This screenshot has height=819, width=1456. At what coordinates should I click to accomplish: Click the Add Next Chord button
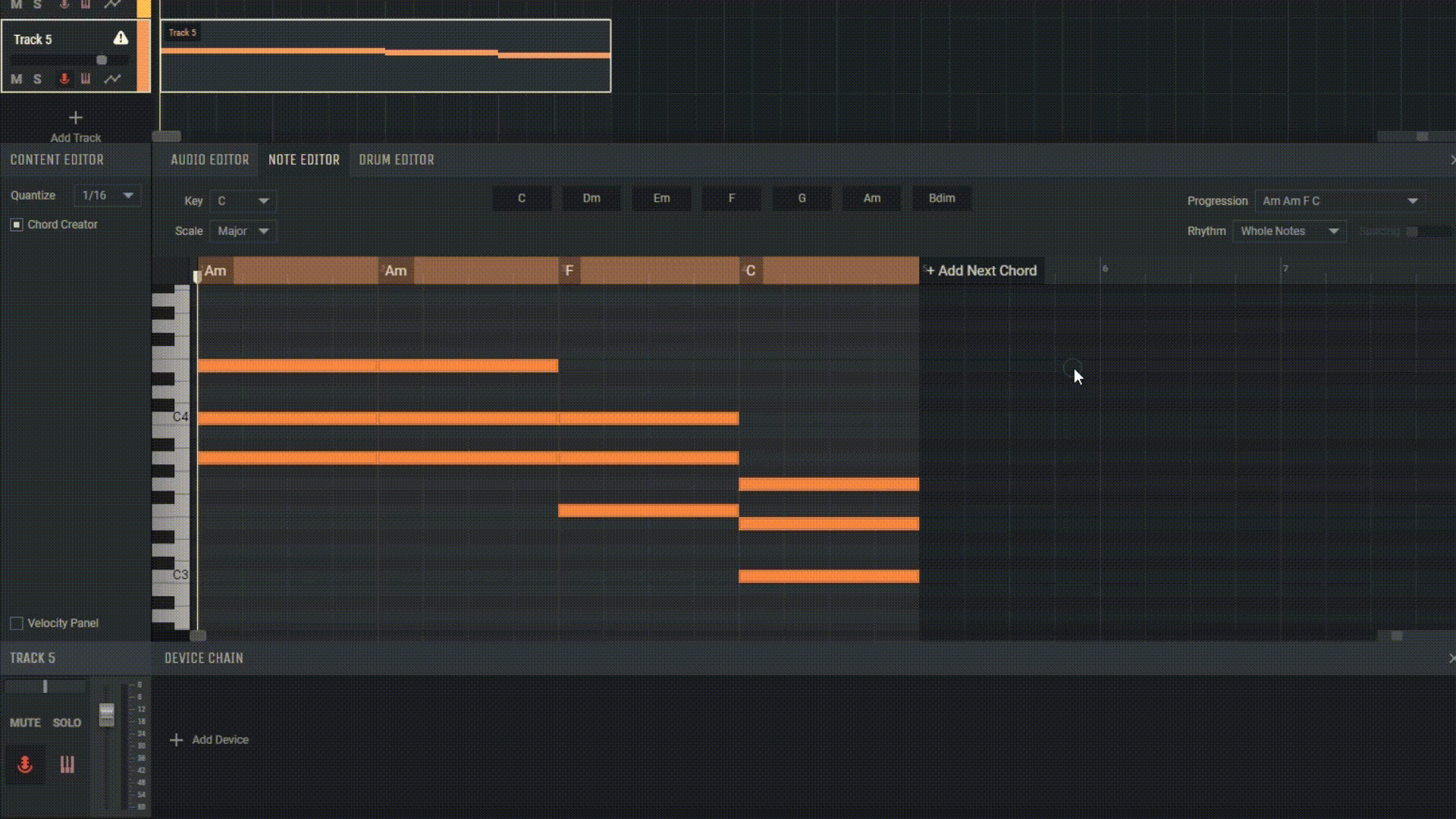pos(980,270)
